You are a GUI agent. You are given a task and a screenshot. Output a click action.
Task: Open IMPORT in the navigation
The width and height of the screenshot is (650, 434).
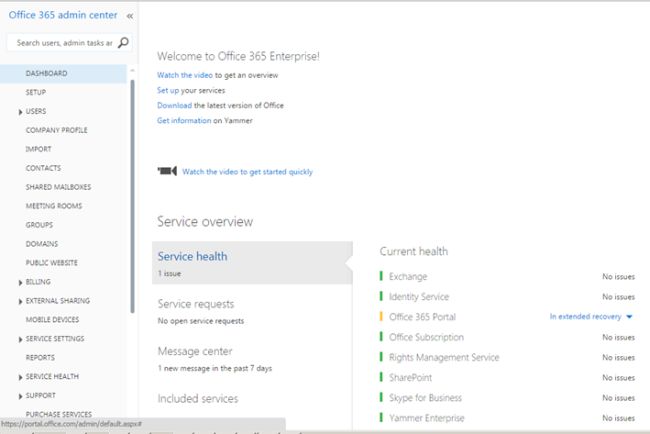[x=38, y=149]
